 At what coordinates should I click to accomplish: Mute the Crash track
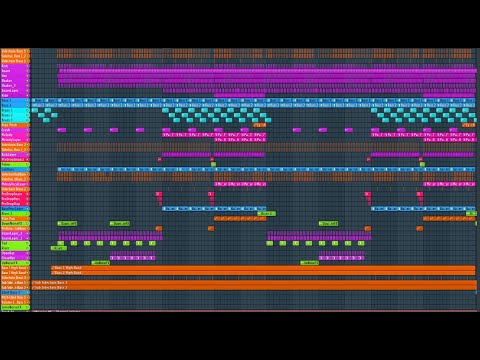coord(28,130)
